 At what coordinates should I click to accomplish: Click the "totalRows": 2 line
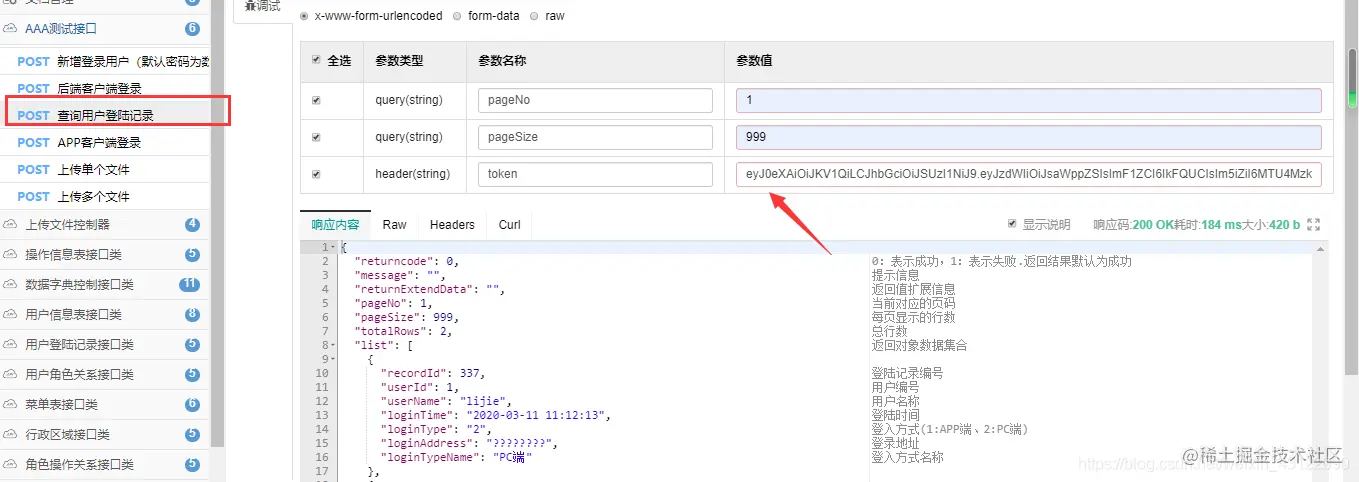[x=403, y=331]
